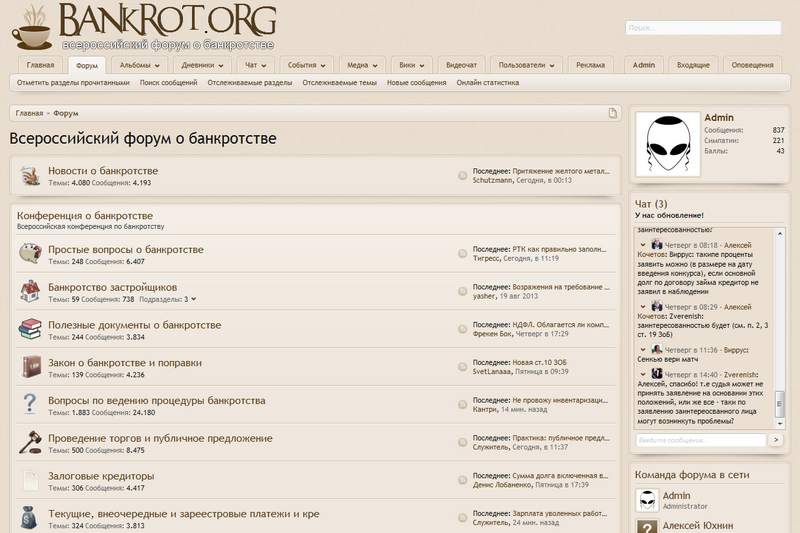This screenshot has height=533, width=800.
Task: Switch to the Видеочат tab
Action: tap(461, 65)
